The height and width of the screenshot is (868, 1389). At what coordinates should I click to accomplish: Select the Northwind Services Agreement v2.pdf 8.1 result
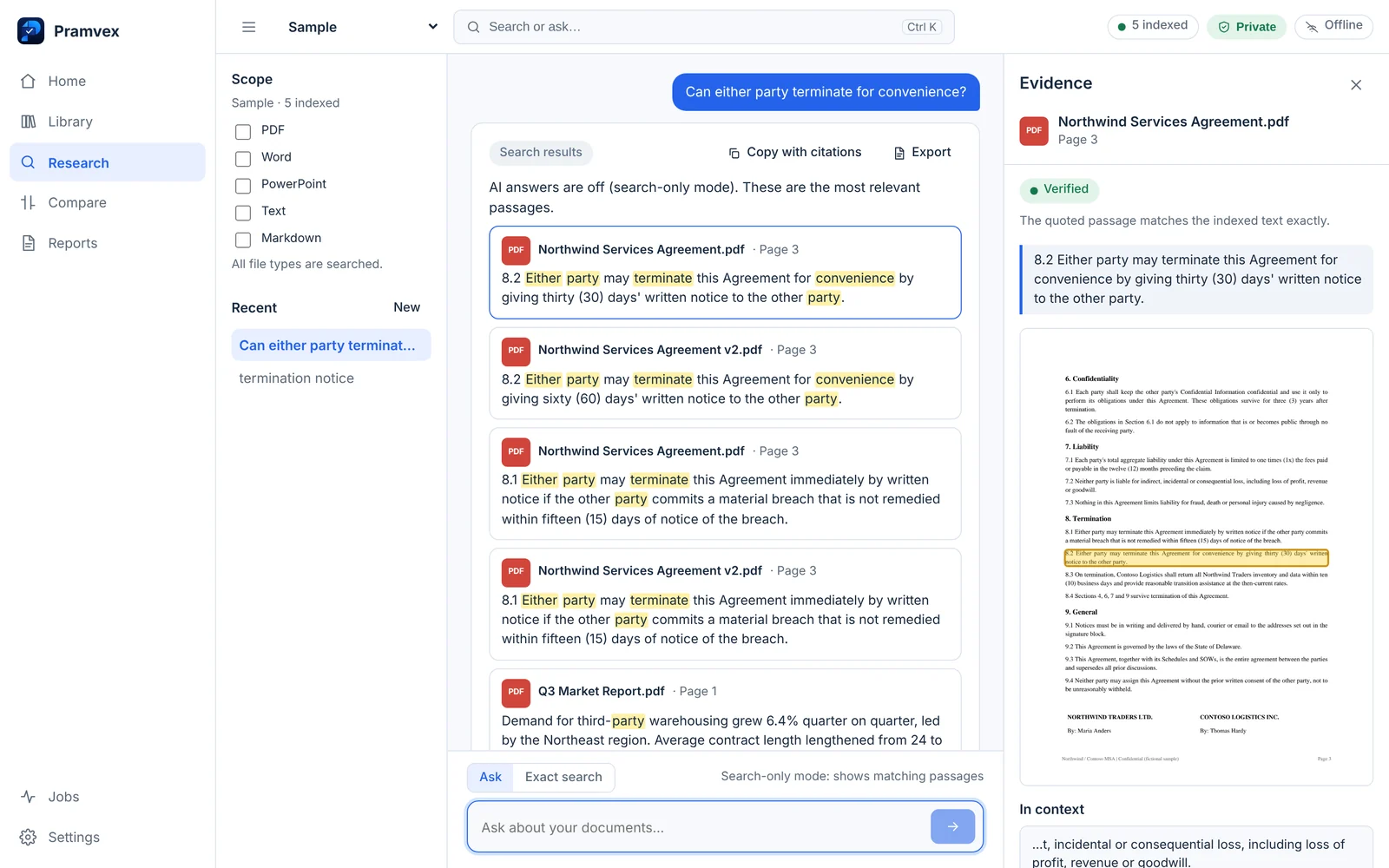click(725, 604)
